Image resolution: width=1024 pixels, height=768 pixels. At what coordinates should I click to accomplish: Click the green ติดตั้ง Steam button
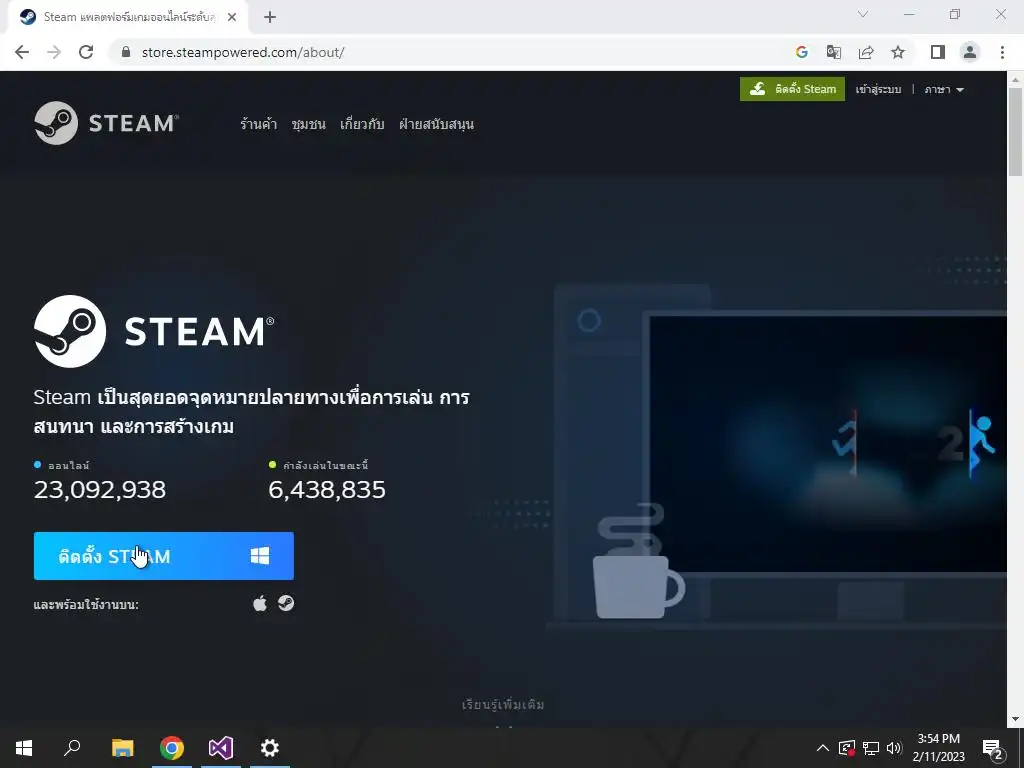(x=792, y=89)
